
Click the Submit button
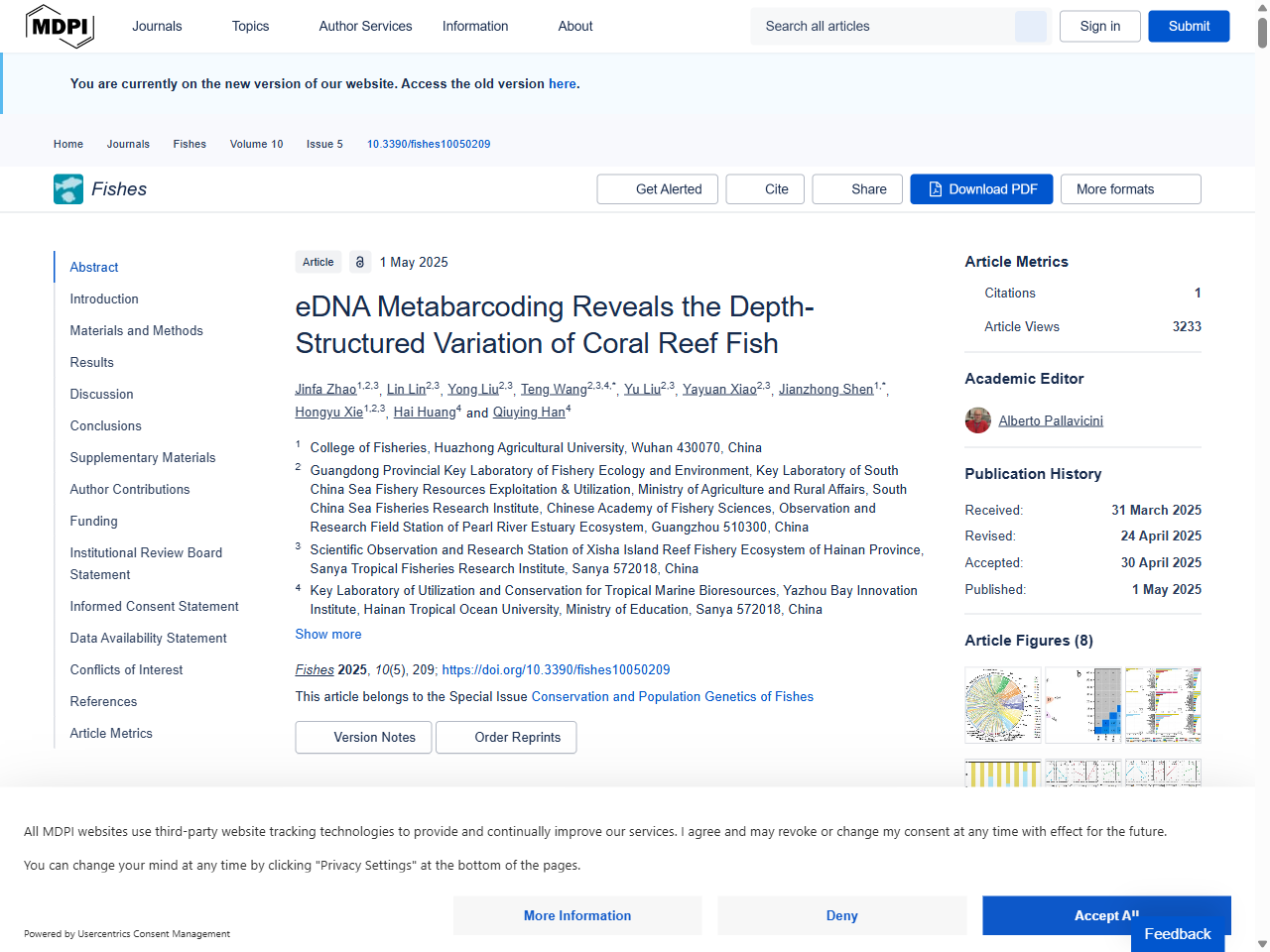point(1189,26)
